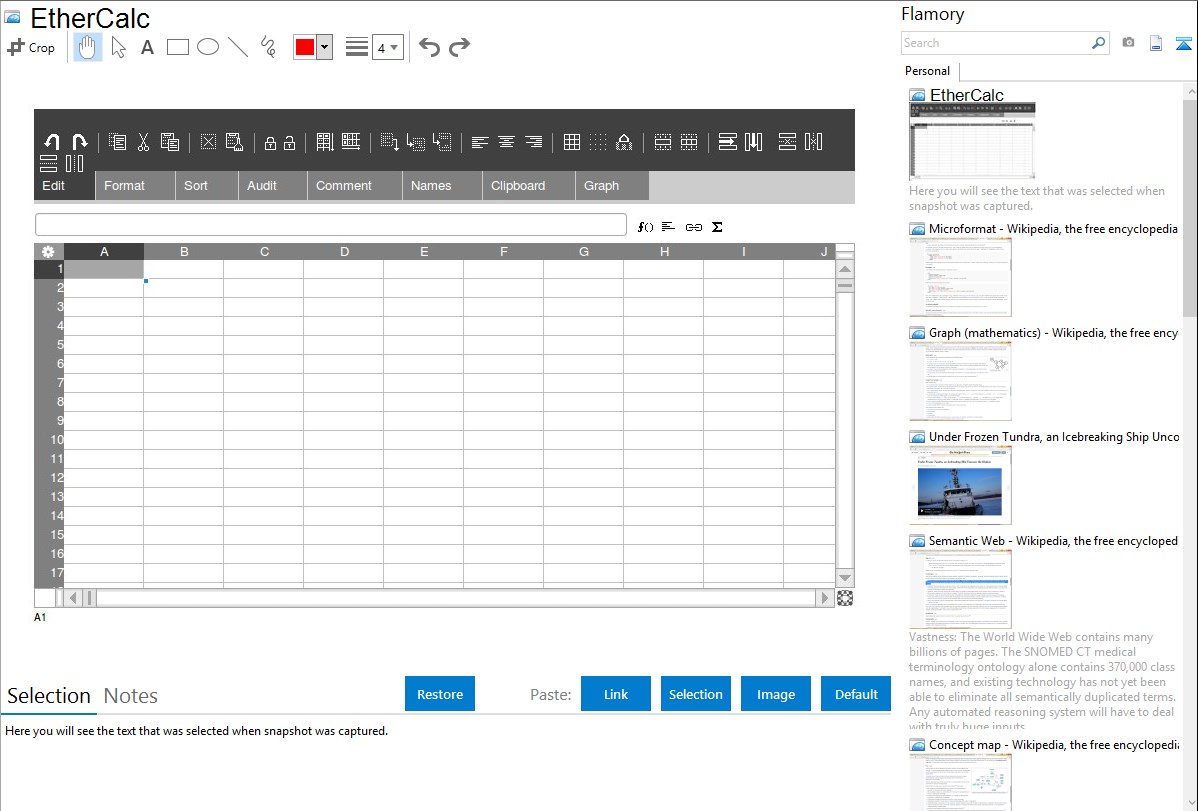Image resolution: width=1198 pixels, height=811 pixels.
Task: Undo the last annotation
Action: [x=429, y=47]
